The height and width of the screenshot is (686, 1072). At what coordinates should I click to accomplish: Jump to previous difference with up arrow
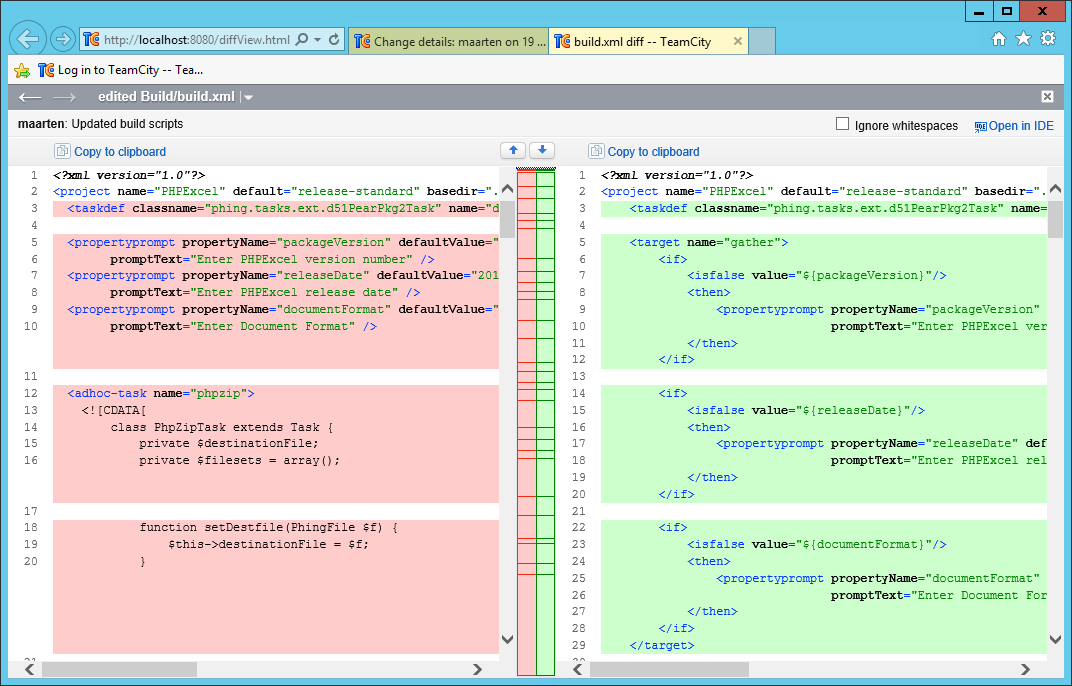point(513,150)
